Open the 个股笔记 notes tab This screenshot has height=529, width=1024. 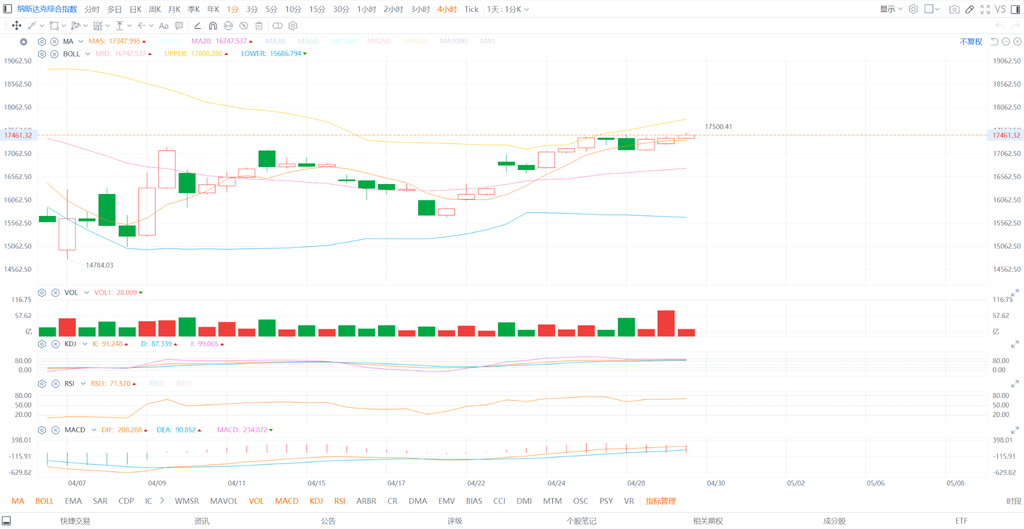582,521
